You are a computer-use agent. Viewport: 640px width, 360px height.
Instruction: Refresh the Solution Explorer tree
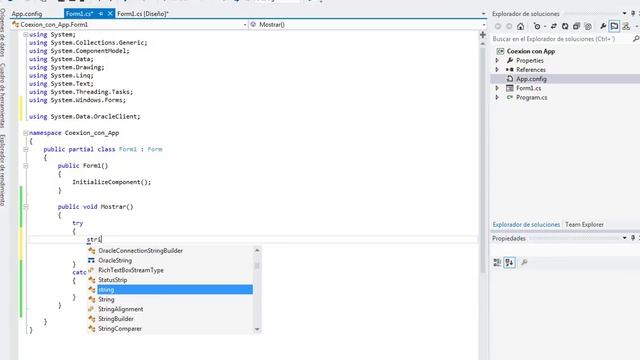pos(565,26)
